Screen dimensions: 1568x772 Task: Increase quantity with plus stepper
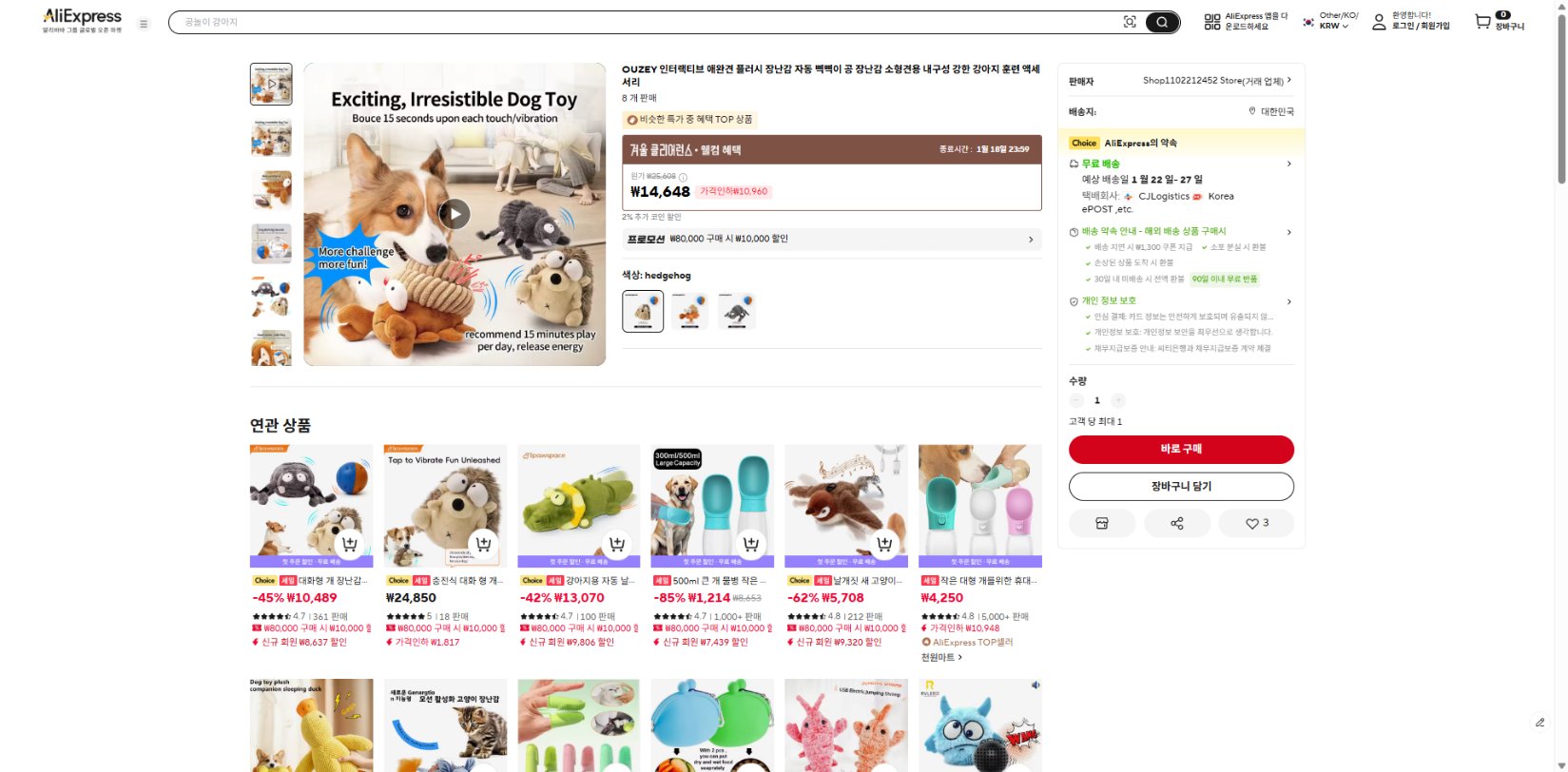click(1118, 400)
